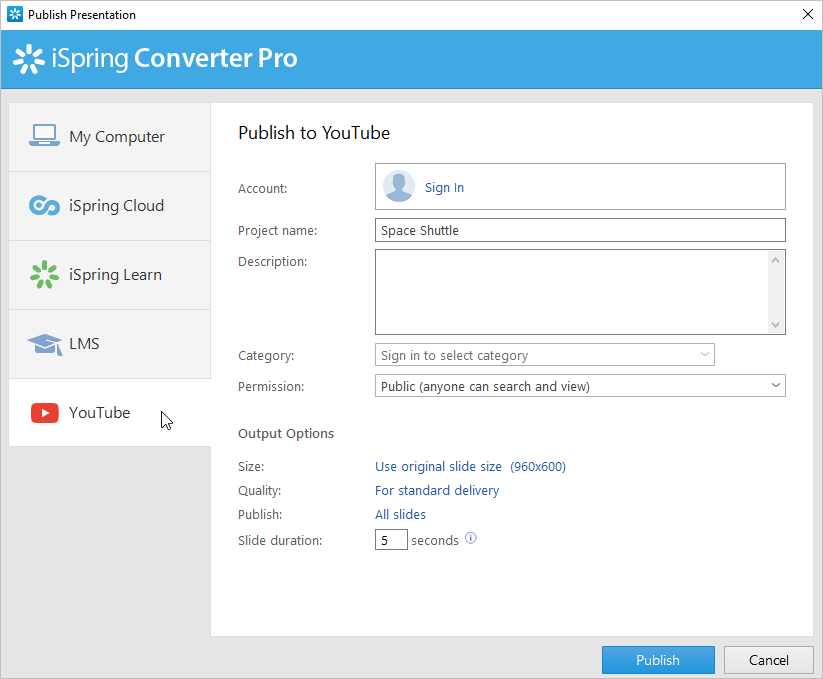Click the account avatar placeholder icon
This screenshot has height=679, width=823.
coord(399,186)
